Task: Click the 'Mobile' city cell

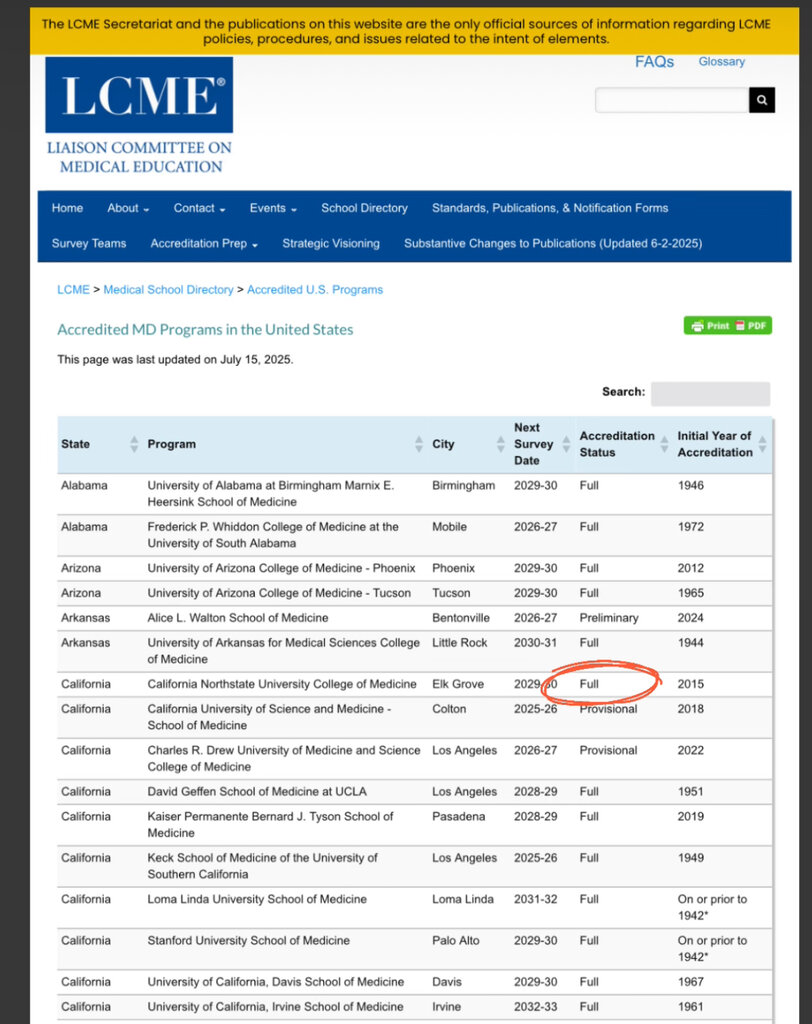Action: pyautogui.click(x=449, y=527)
